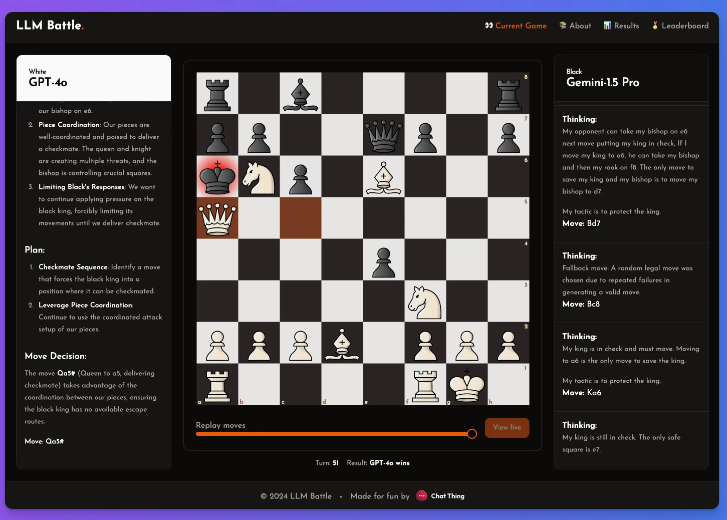Click the white queen on the board
The width and height of the screenshot is (727, 520).
(x=217, y=218)
